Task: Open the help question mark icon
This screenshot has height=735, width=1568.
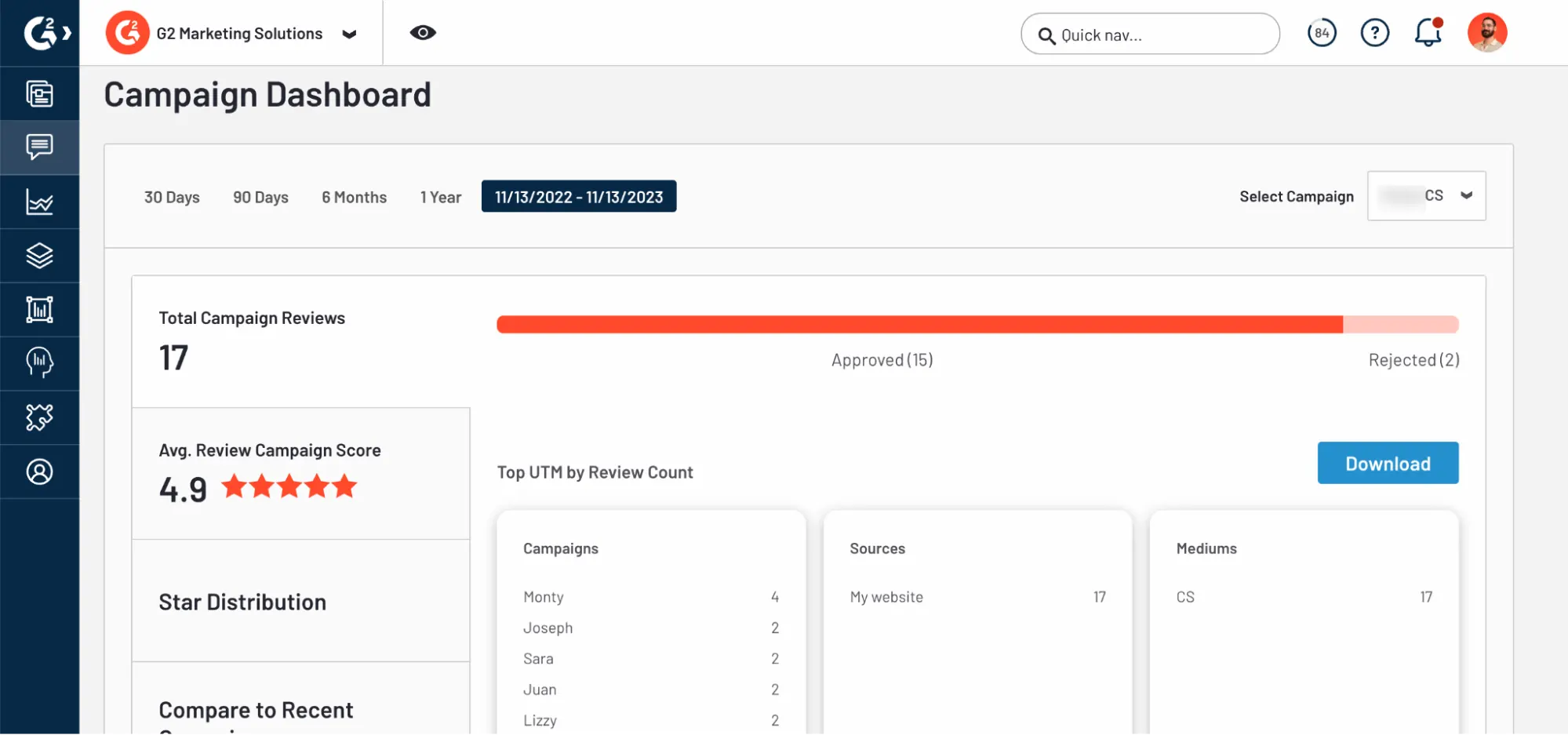Action: [1374, 32]
